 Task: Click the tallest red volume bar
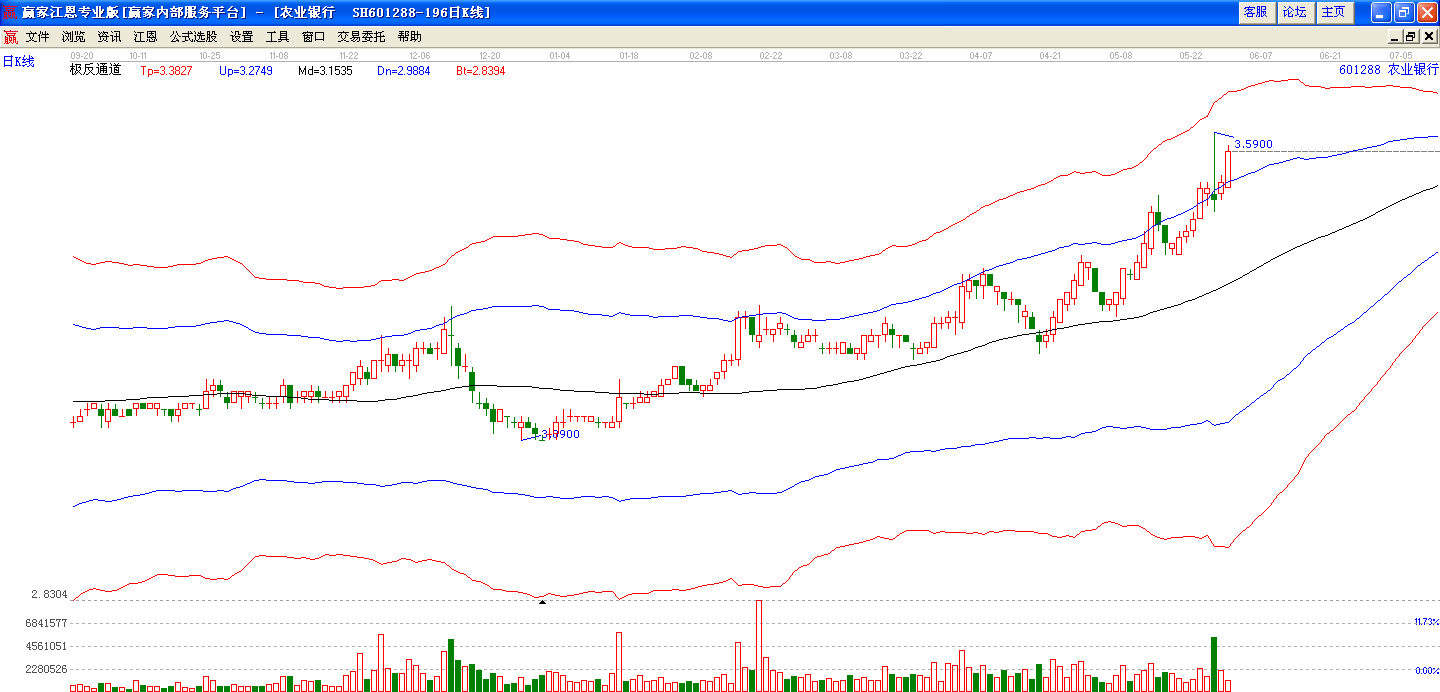pyautogui.click(x=759, y=646)
